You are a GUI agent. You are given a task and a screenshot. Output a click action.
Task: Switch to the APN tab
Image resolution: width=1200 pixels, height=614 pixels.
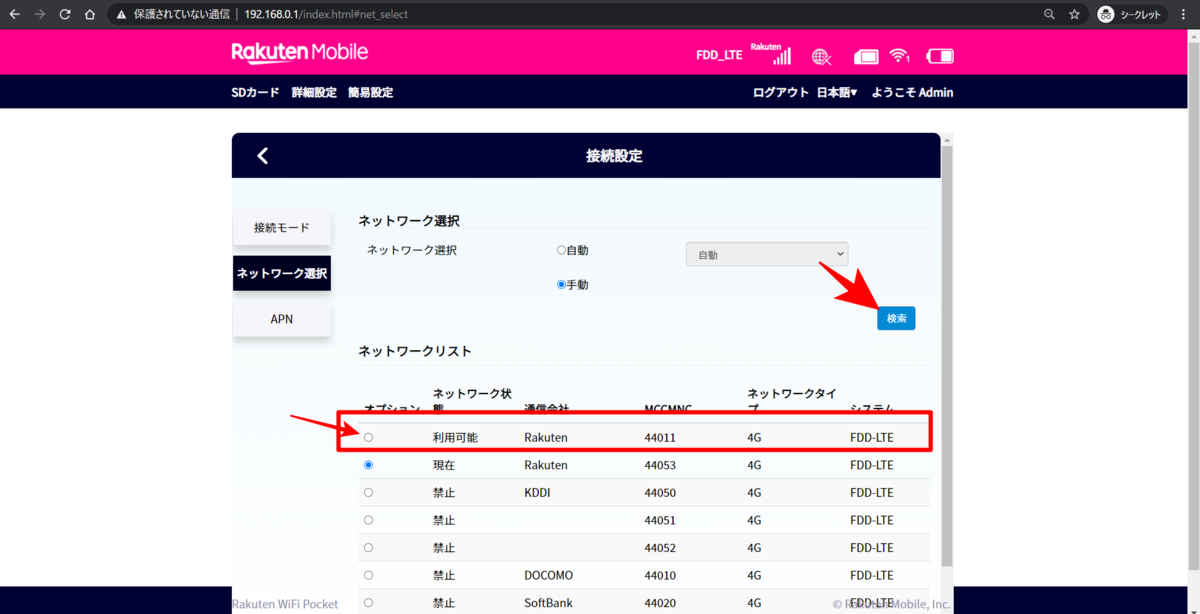point(282,319)
